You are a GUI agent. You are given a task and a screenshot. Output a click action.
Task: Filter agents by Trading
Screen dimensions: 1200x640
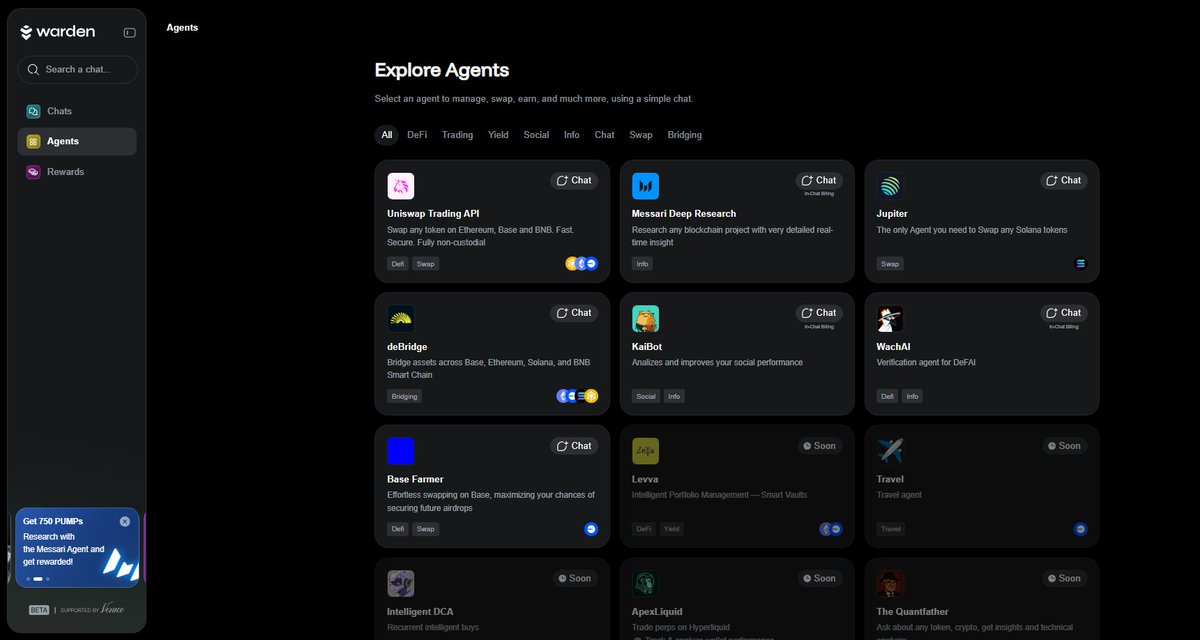click(458, 135)
